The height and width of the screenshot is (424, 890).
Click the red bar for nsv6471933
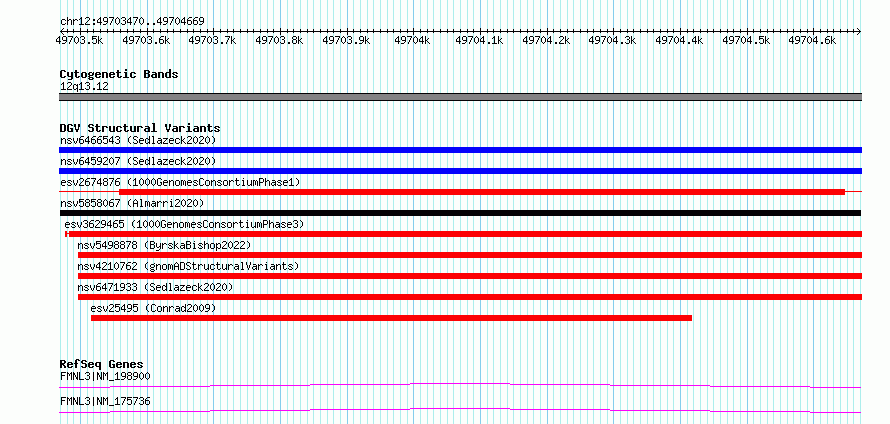[470, 297]
